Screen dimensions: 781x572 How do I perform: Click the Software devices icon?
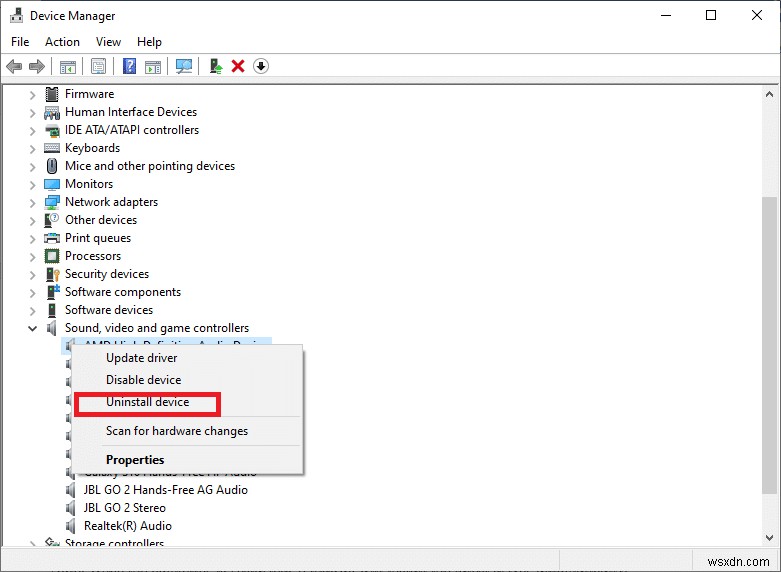point(52,310)
